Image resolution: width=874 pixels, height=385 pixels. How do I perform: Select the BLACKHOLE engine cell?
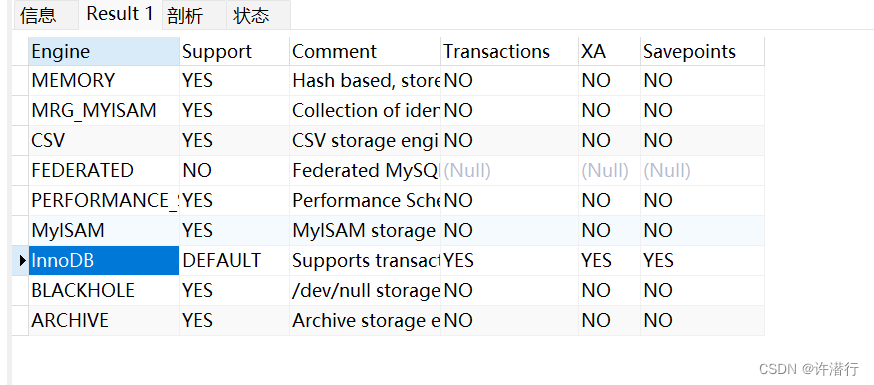click(x=104, y=290)
